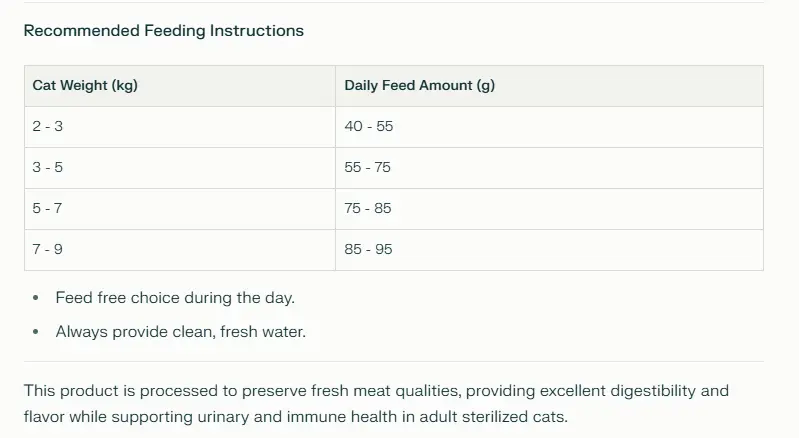799x438 pixels.
Task: Click the 3 - 5 weight cell
Action: click(x=180, y=168)
